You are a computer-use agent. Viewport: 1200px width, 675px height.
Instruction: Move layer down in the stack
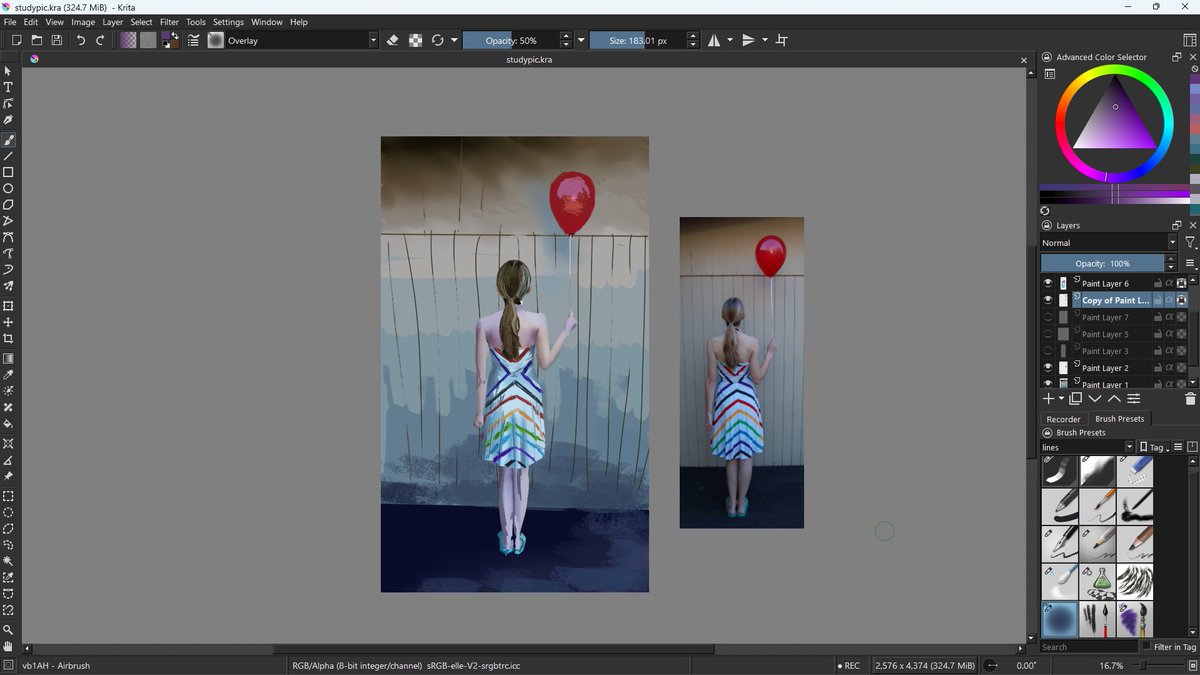coord(1095,398)
